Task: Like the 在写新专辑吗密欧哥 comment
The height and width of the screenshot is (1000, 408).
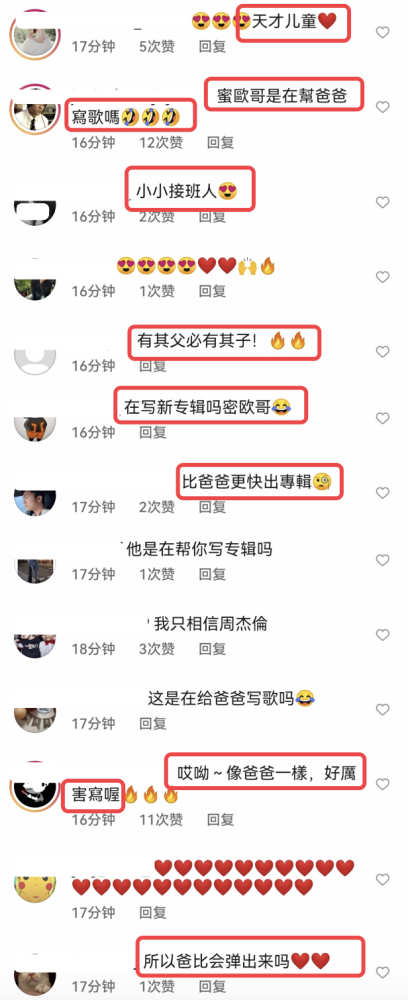Action: (x=382, y=418)
